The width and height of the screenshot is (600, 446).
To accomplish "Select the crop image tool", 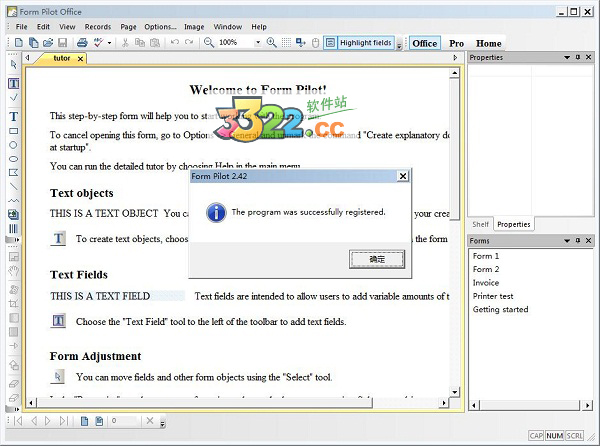I will coord(13,304).
